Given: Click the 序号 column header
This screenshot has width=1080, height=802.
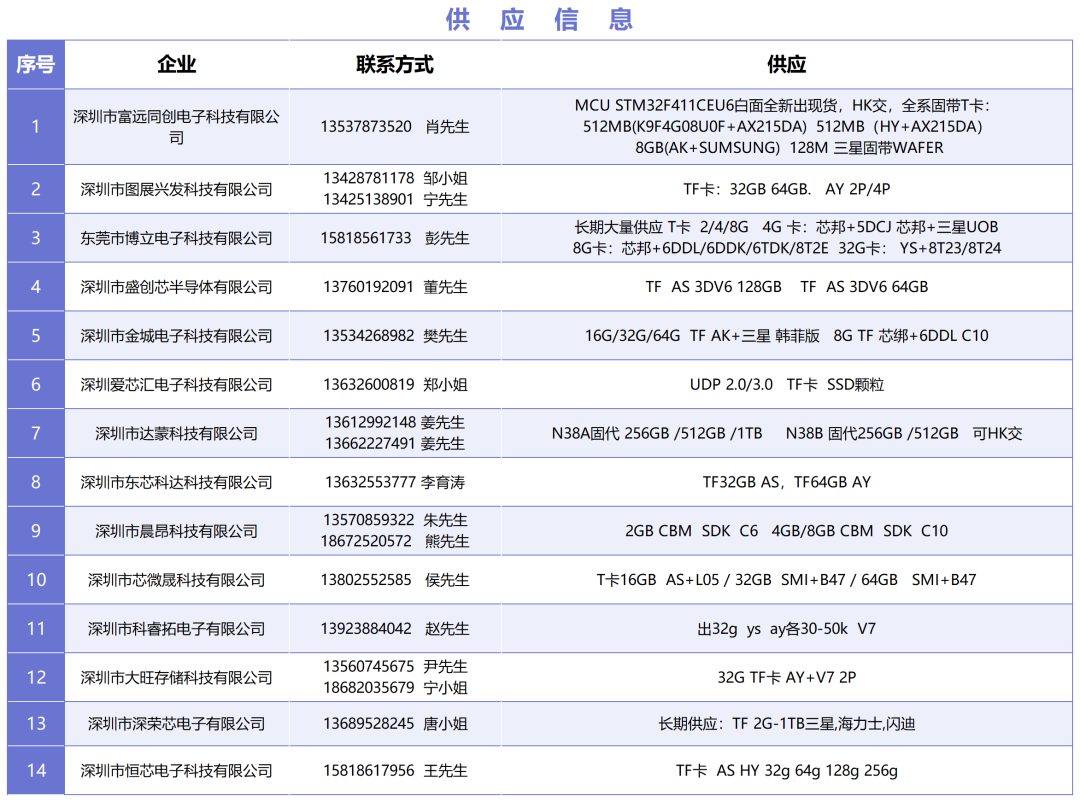Looking at the screenshot, I should coord(36,65).
